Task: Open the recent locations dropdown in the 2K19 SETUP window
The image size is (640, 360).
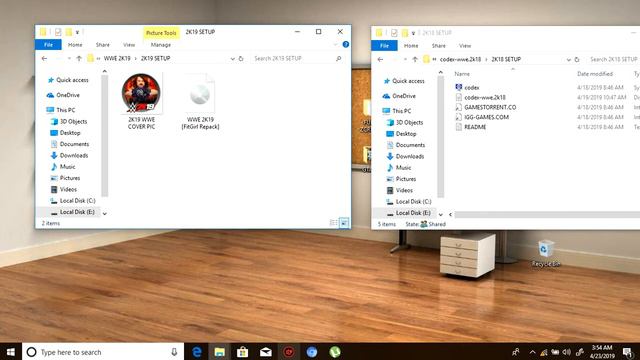Action: [x=69, y=59]
